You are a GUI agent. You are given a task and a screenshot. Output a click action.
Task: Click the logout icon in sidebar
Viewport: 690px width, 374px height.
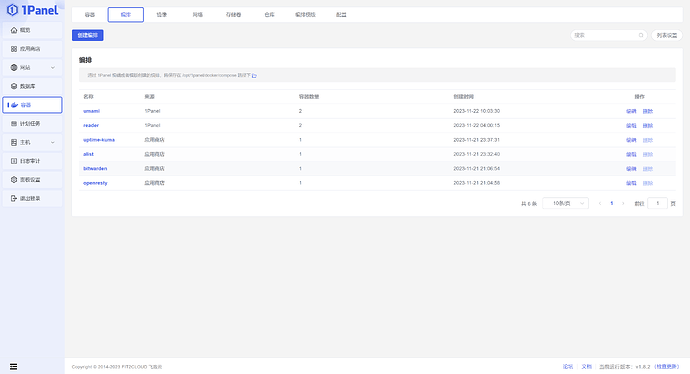[x=14, y=198]
